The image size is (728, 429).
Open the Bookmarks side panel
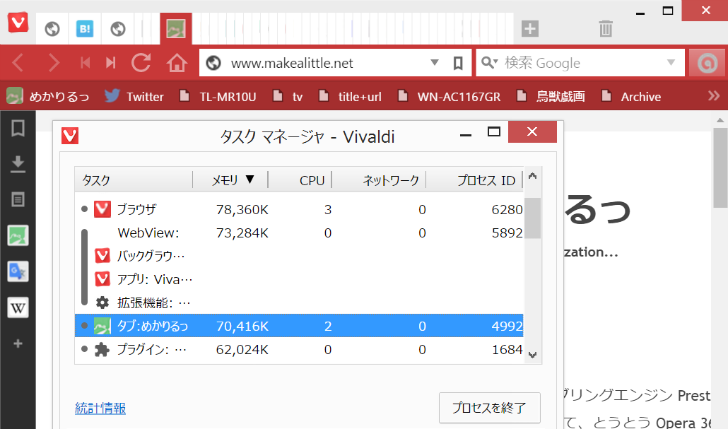[18, 128]
